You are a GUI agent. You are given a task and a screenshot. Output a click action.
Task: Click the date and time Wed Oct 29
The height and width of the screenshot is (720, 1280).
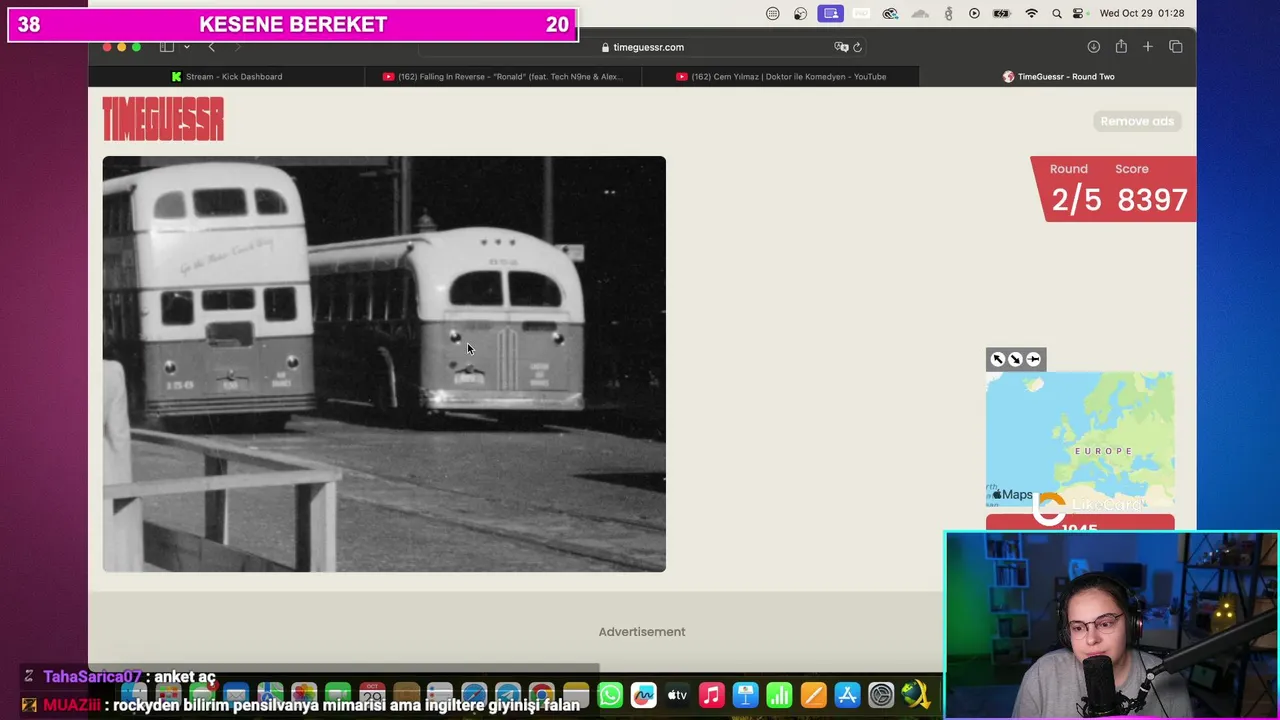click(1142, 13)
